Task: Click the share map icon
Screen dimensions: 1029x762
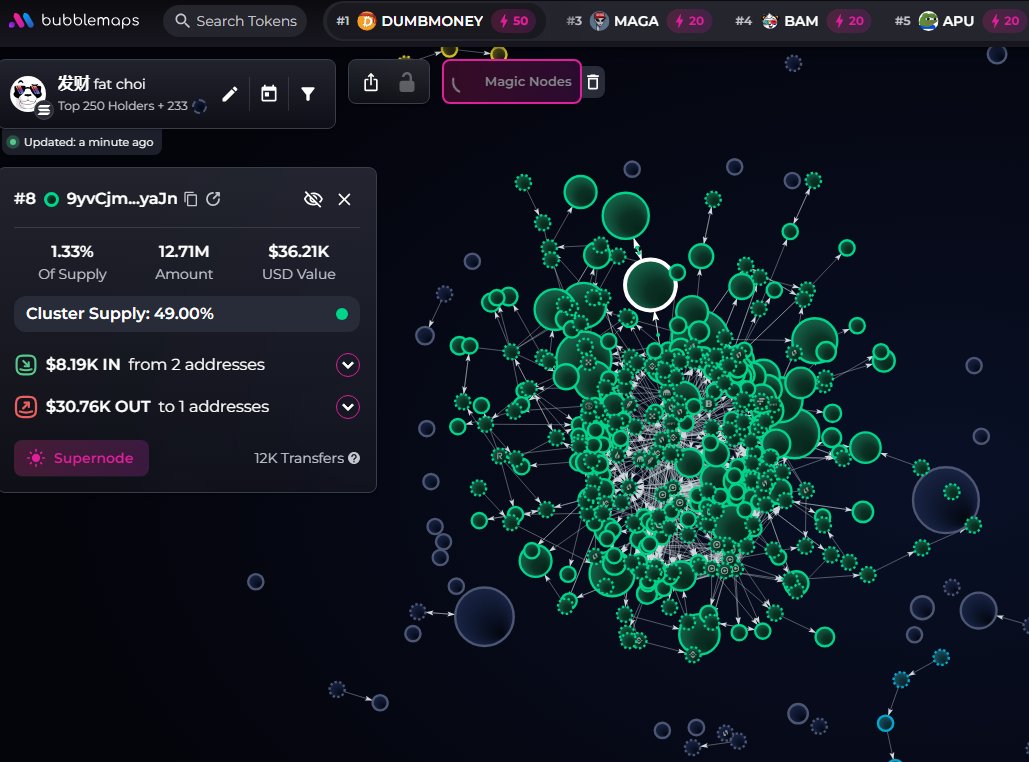Action: (x=371, y=82)
